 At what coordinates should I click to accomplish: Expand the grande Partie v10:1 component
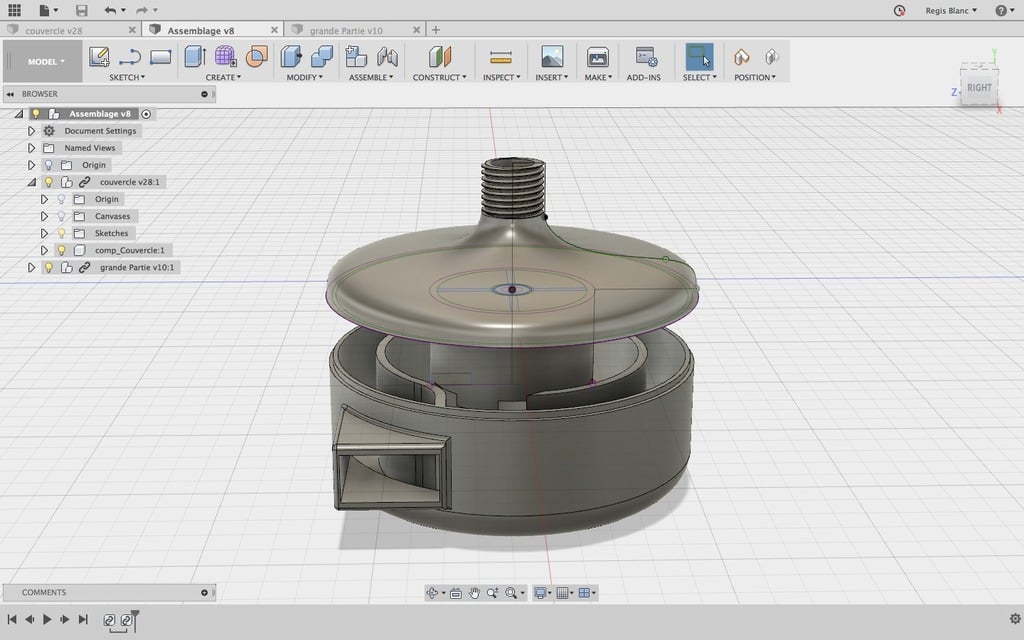tap(31, 266)
